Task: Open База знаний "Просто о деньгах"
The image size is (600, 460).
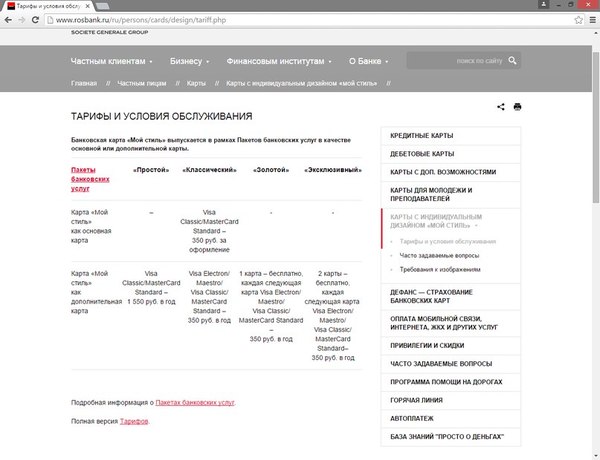Action: pos(451,437)
